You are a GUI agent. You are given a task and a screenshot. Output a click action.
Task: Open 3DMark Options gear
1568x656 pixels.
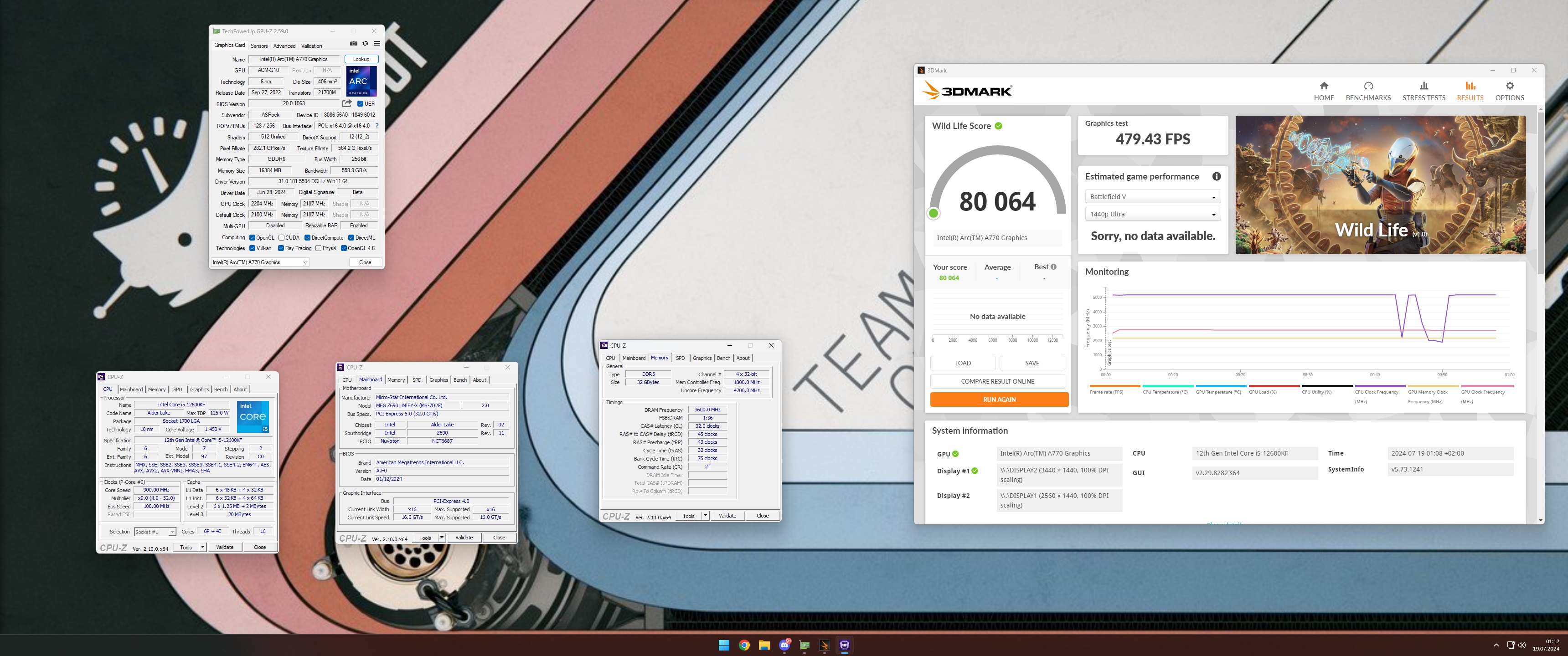click(x=1510, y=91)
